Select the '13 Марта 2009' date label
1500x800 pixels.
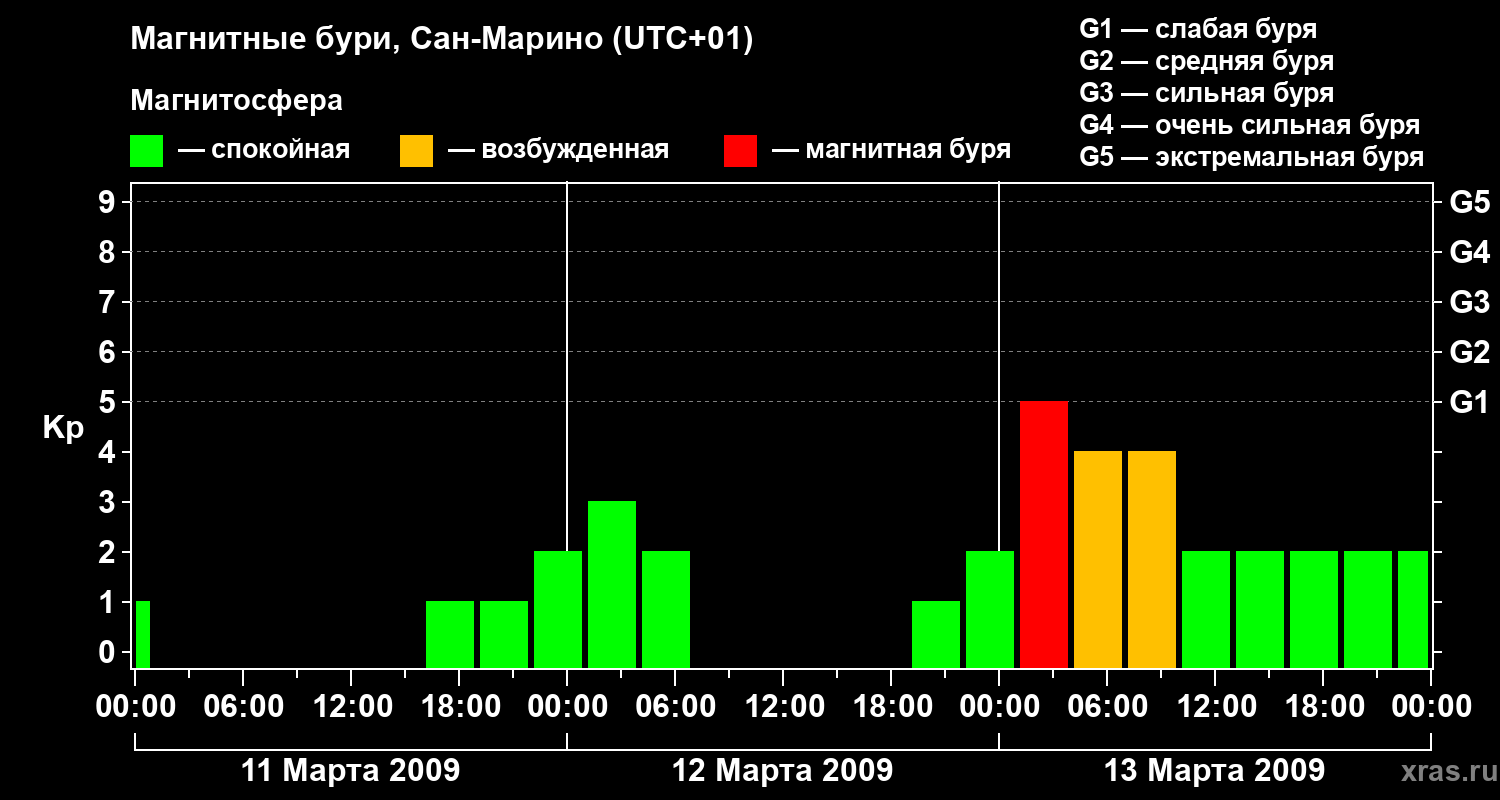click(x=1215, y=771)
